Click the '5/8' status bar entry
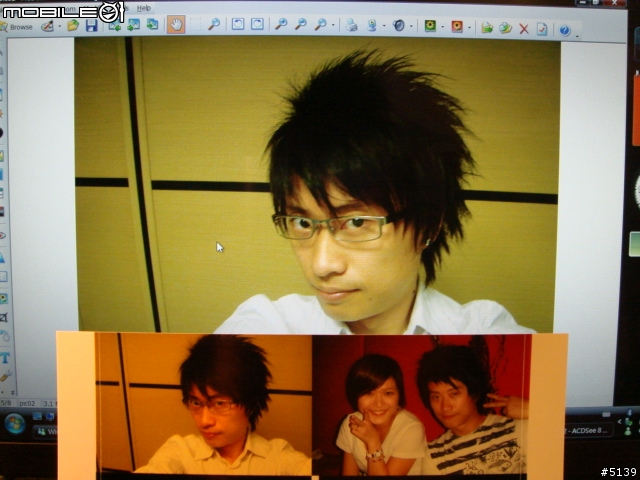This screenshot has width=640, height=480. pos(6,403)
